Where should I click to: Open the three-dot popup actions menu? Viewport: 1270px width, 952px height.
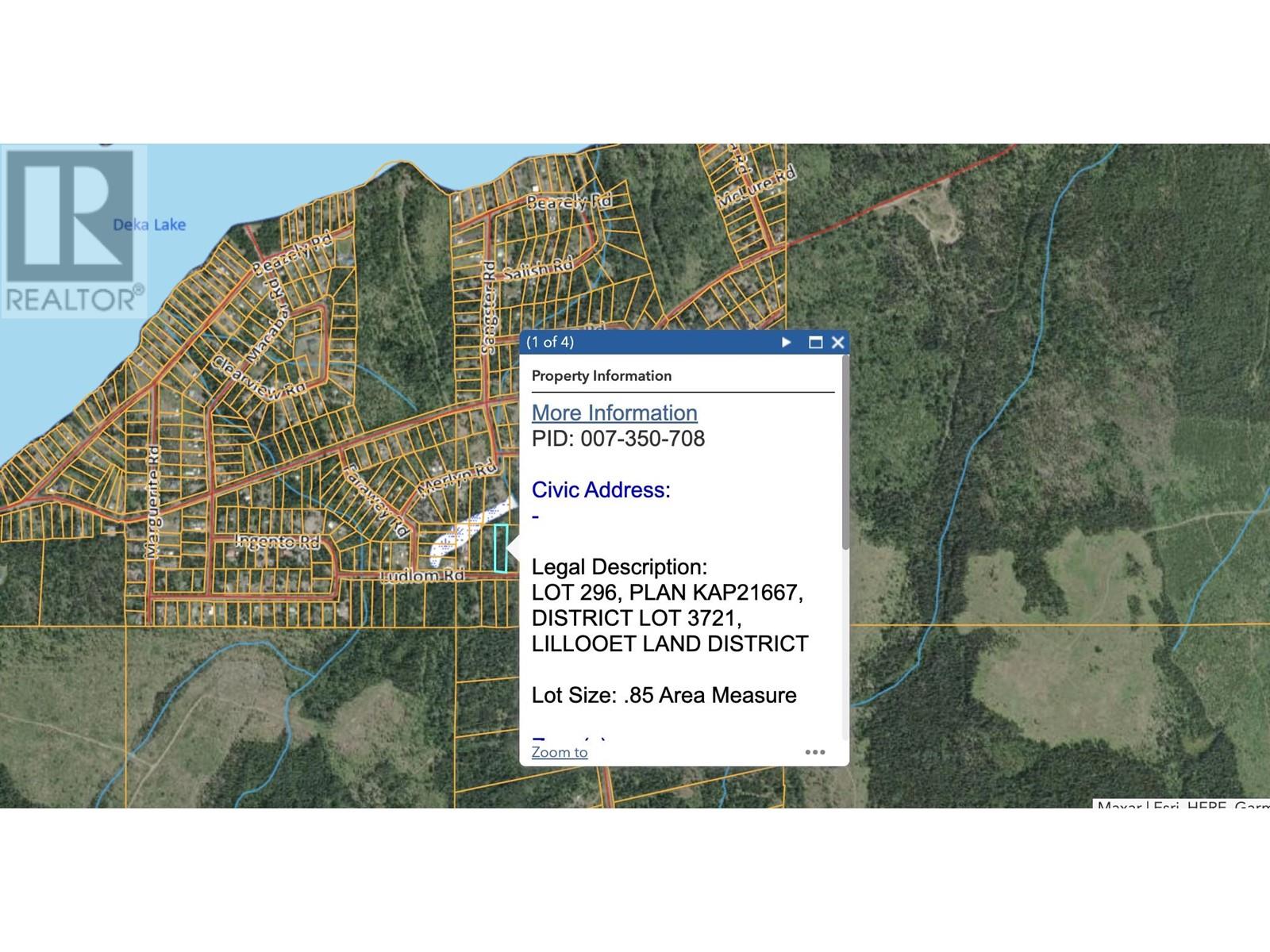(815, 752)
